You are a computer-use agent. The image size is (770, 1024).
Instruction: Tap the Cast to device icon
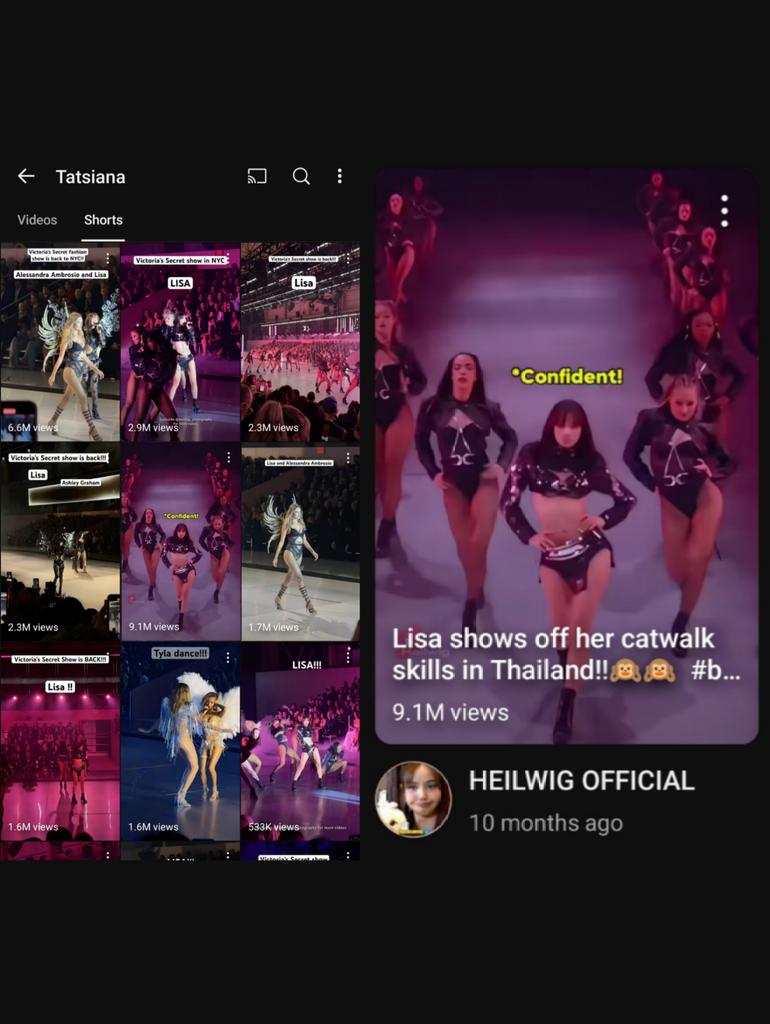pyautogui.click(x=257, y=176)
